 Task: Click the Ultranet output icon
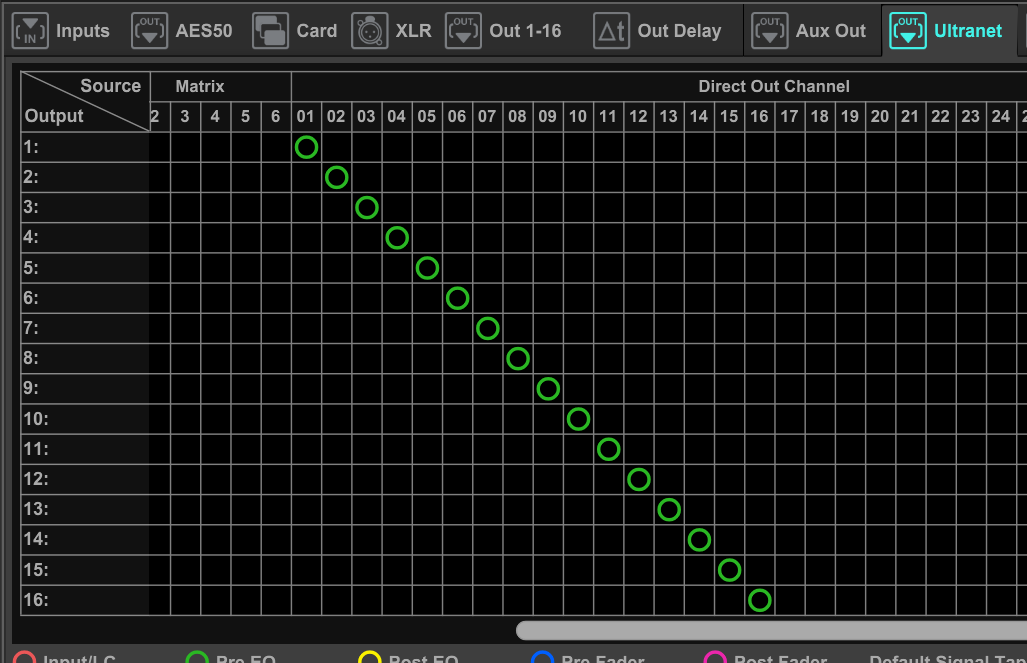click(x=908, y=31)
